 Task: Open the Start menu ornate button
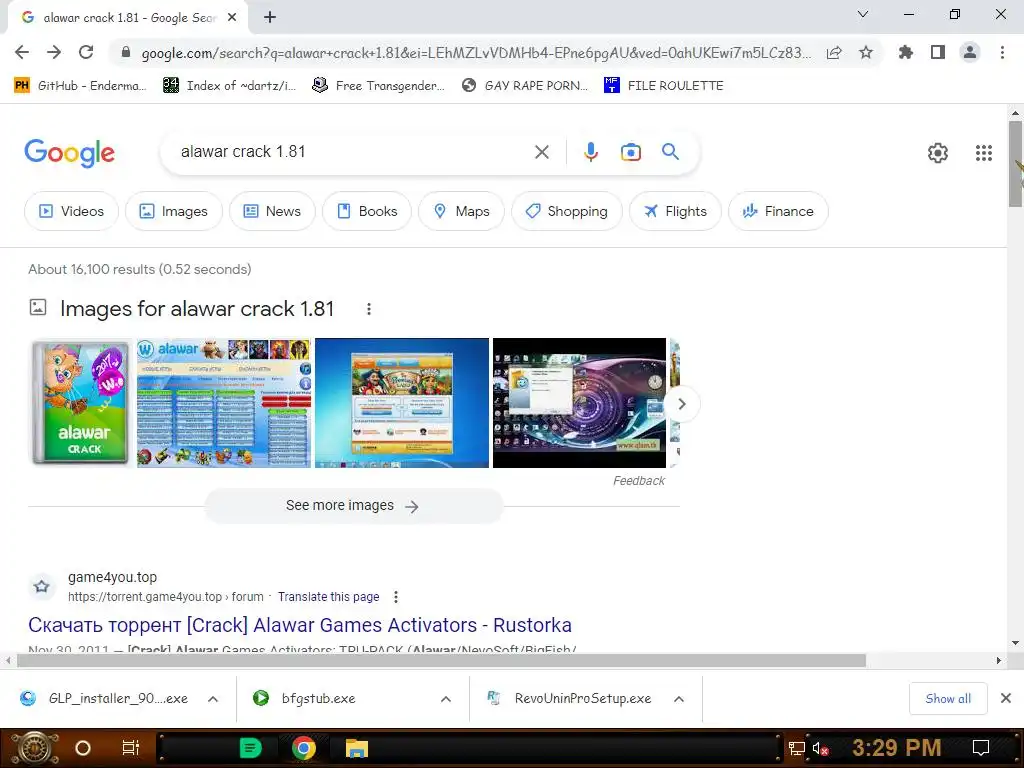click(x=34, y=748)
